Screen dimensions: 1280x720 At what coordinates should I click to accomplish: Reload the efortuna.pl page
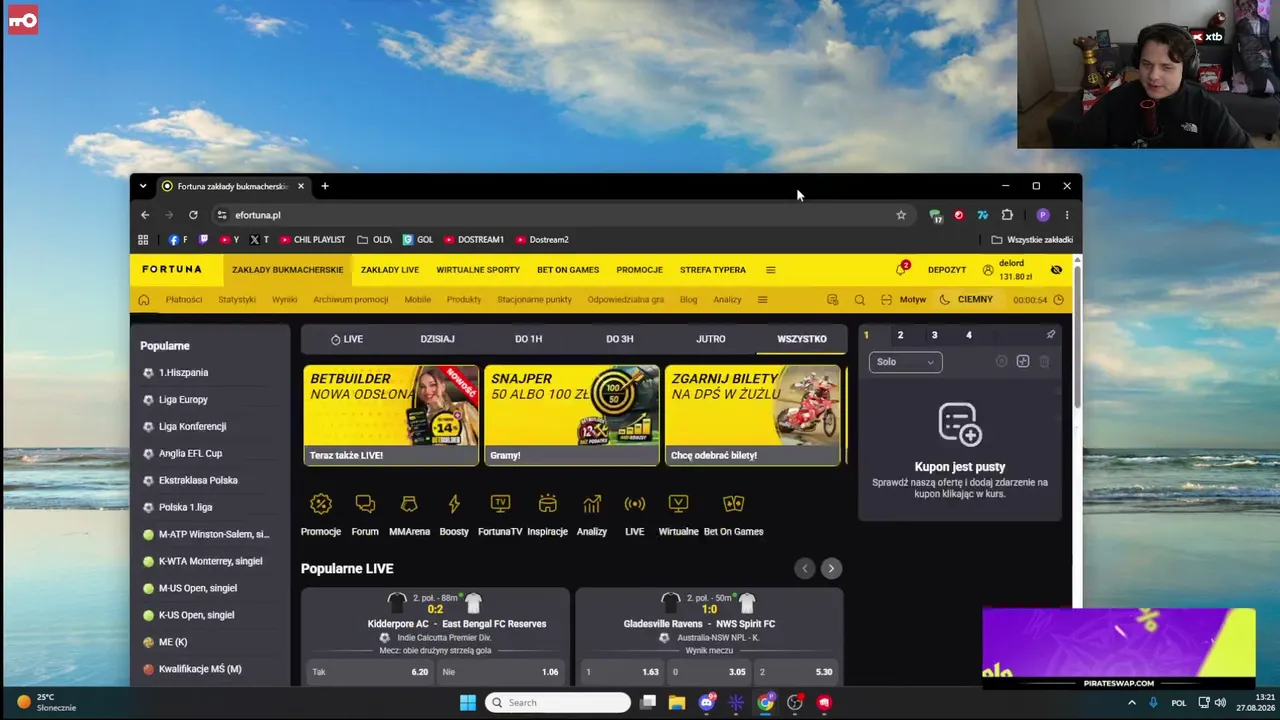[193, 215]
